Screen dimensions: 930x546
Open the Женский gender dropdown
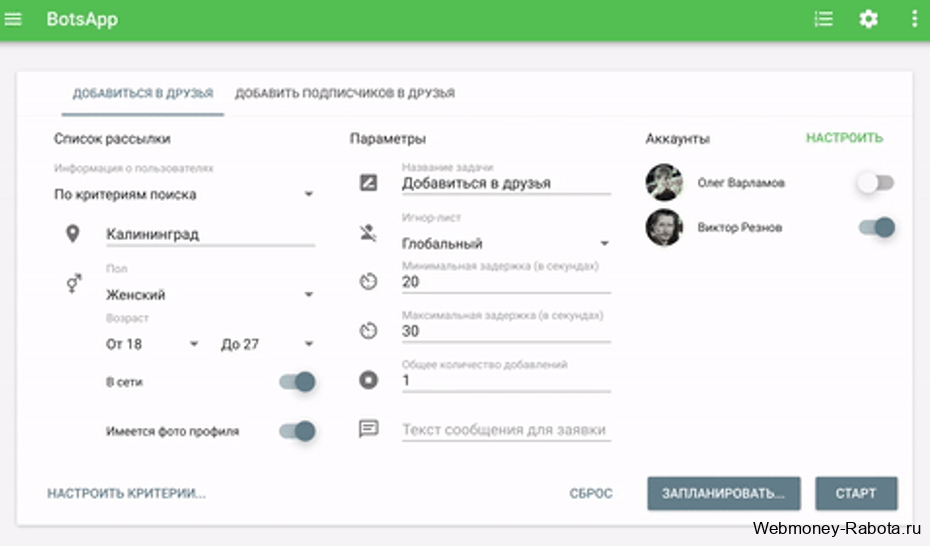click(x=210, y=295)
